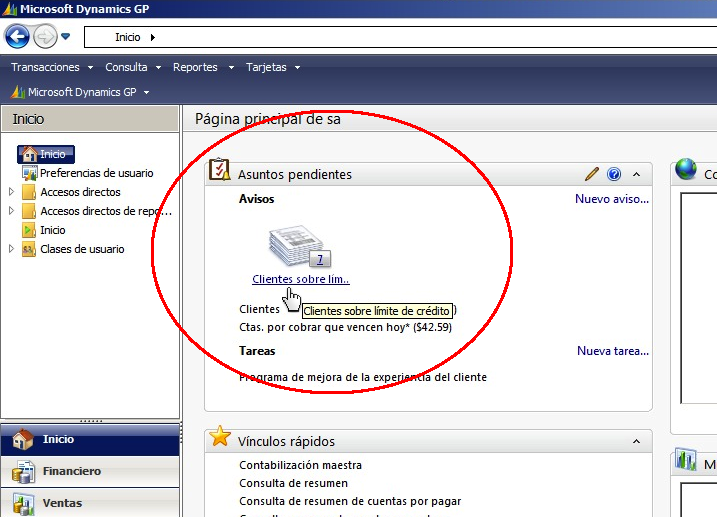This screenshot has height=517, width=717.
Task: Click the Clases de usuario icon
Action: tap(29, 249)
